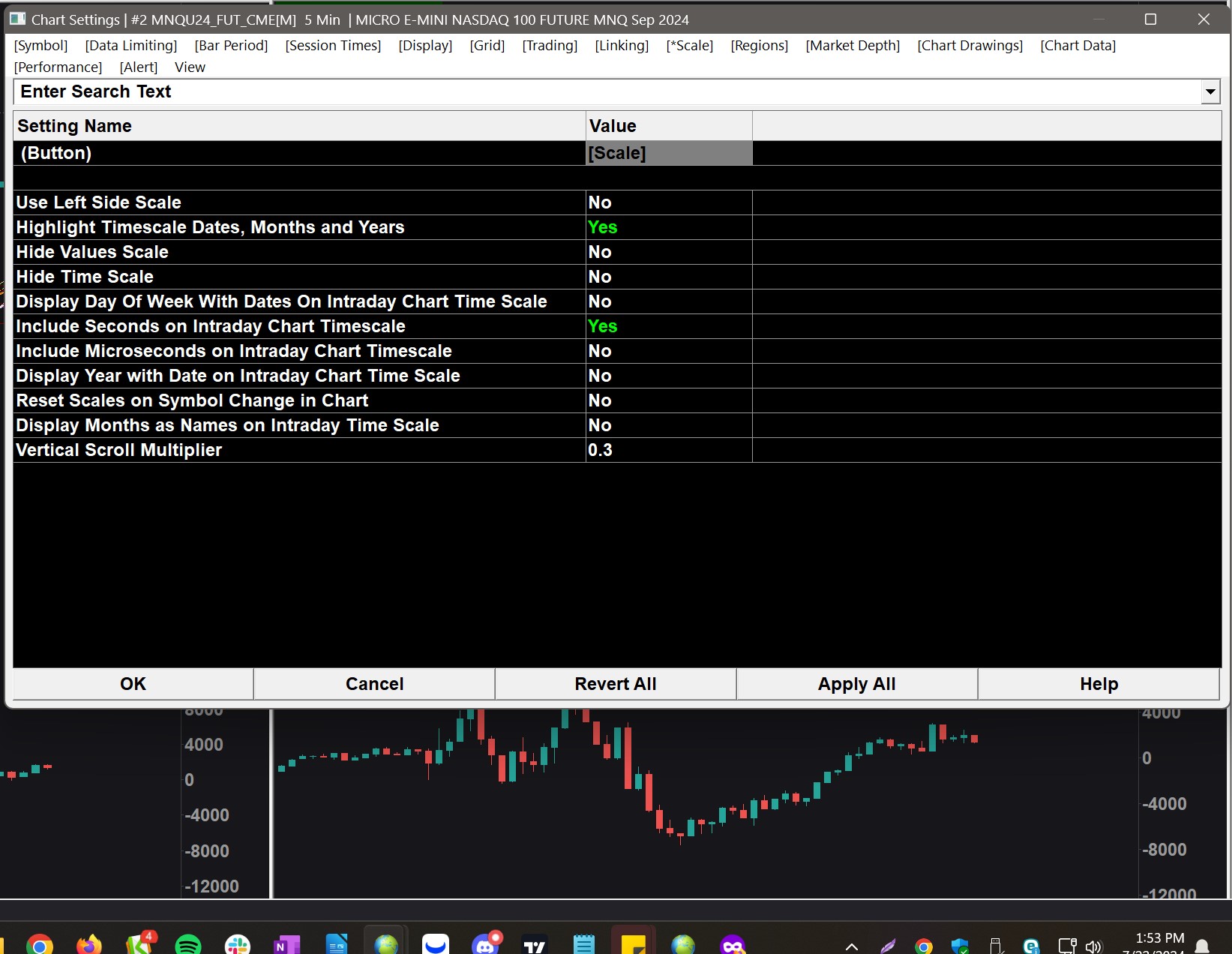The height and width of the screenshot is (954, 1232).
Task: Open TradingView from the taskbar
Action: 535,944
